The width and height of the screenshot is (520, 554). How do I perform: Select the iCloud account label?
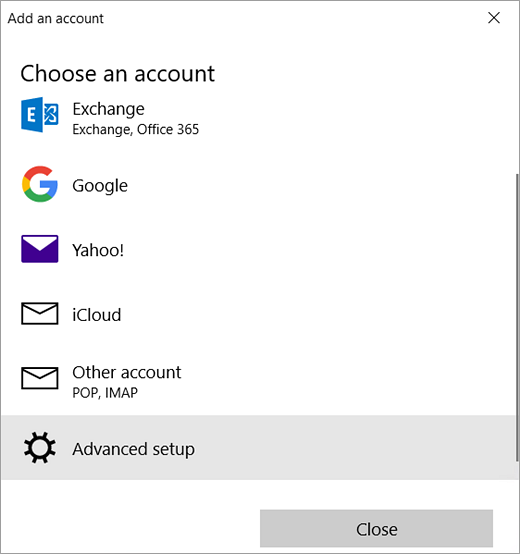[x=97, y=315]
